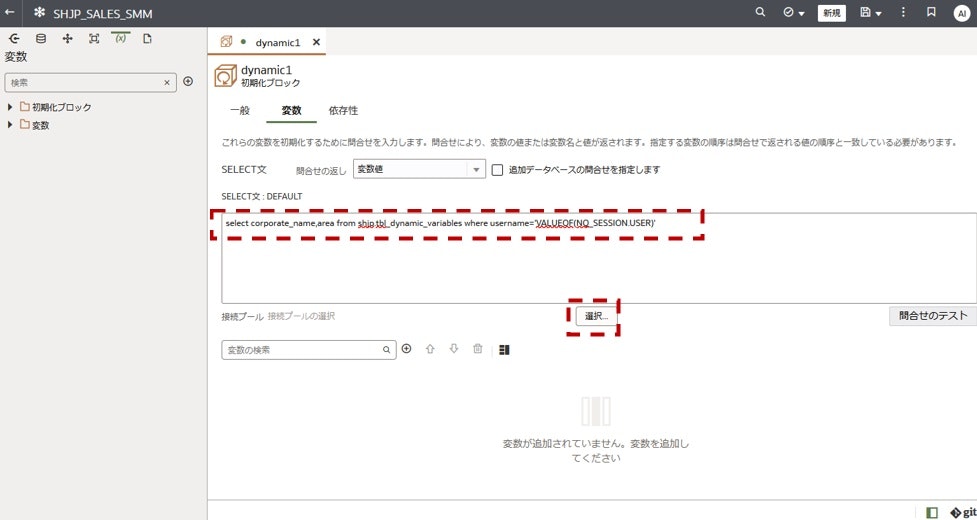Viewport: 977px width, 520px height.
Task: Enable 追加データベースの問合せを指定します checkbox
Action: 497,169
